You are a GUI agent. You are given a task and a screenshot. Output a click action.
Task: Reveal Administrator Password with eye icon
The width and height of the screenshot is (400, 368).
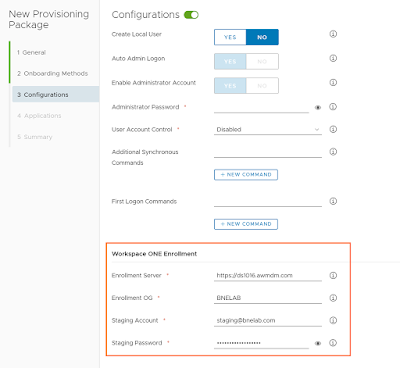point(318,107)
